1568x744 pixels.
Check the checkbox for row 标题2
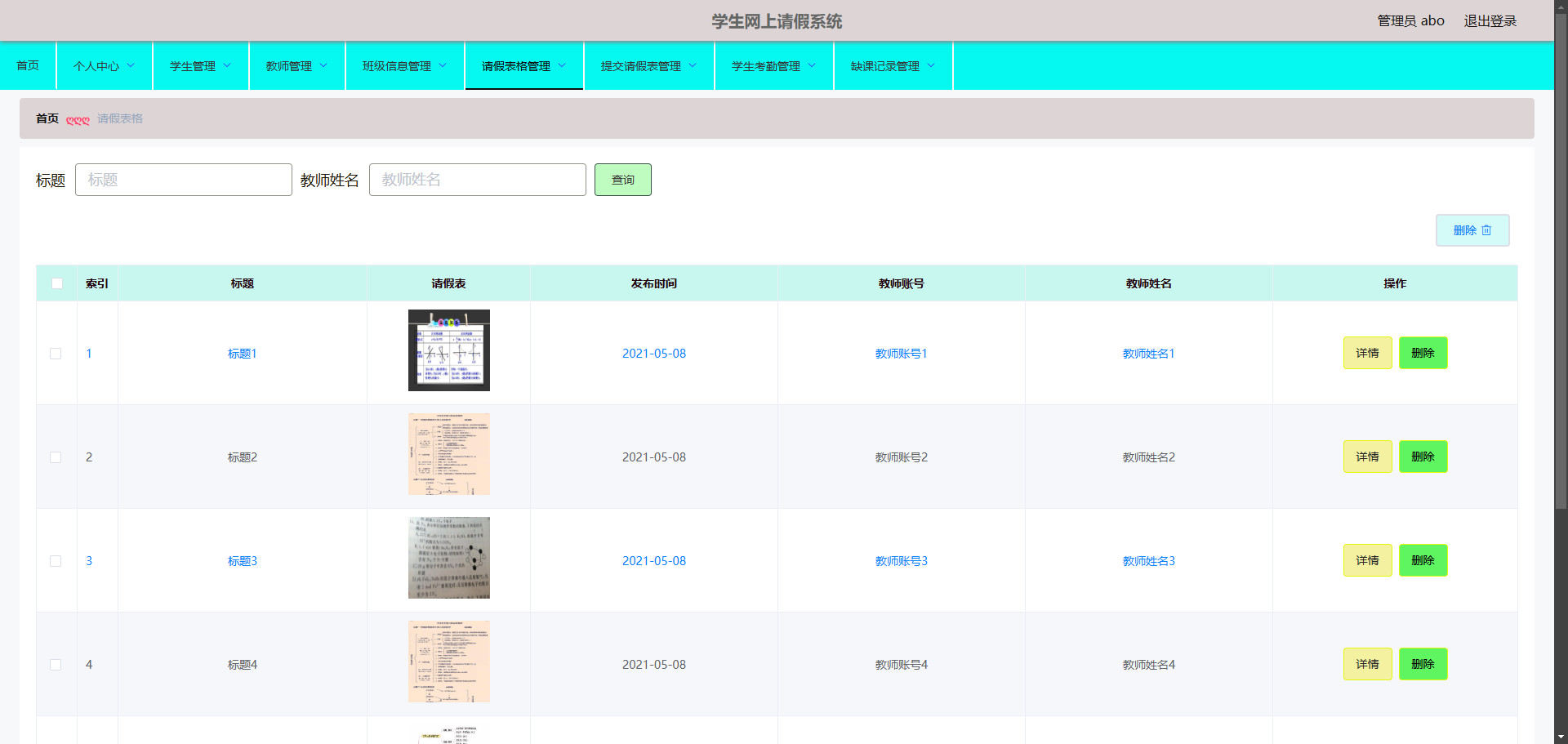pos(56,457)
